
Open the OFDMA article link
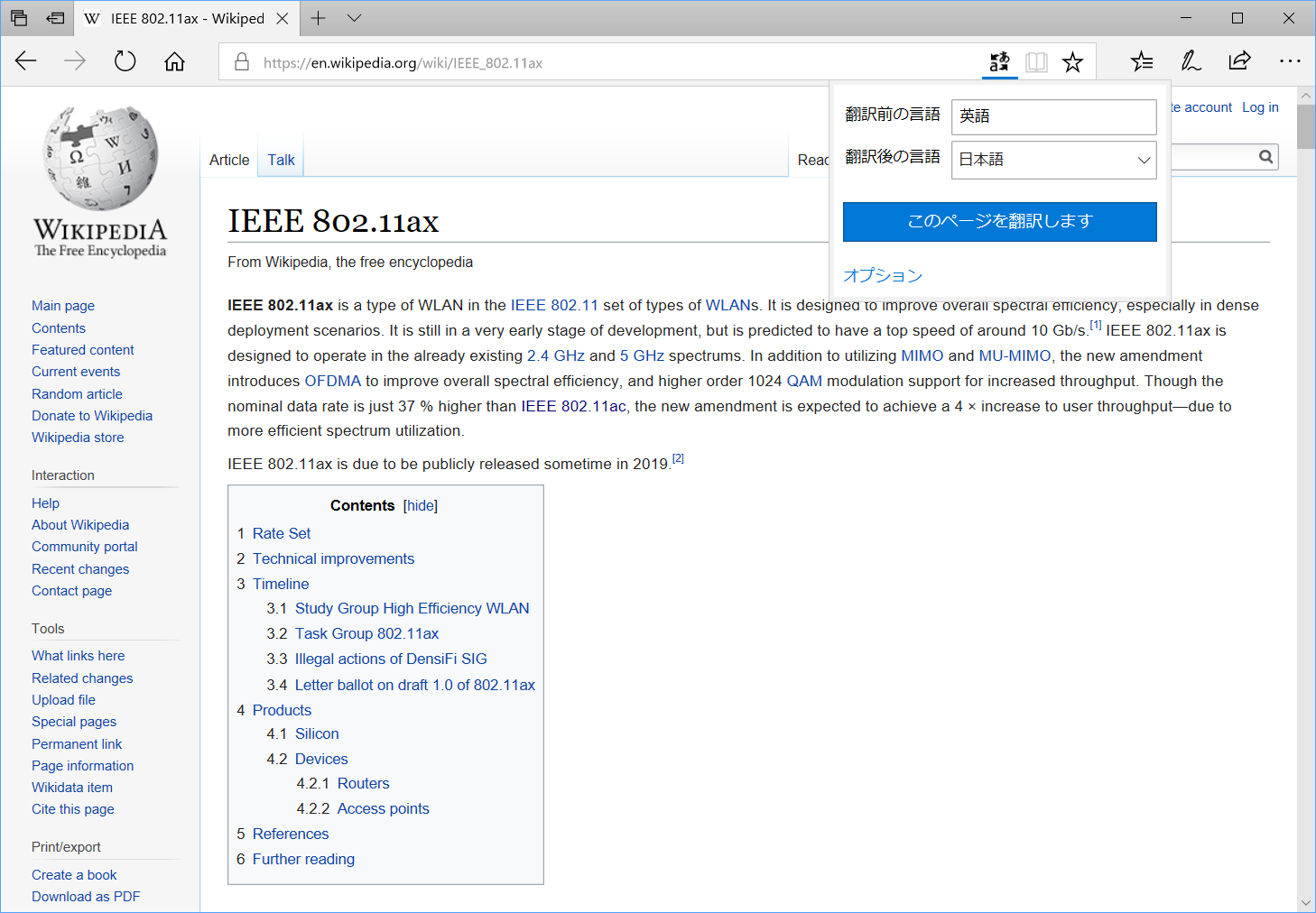tap(332, 381)
